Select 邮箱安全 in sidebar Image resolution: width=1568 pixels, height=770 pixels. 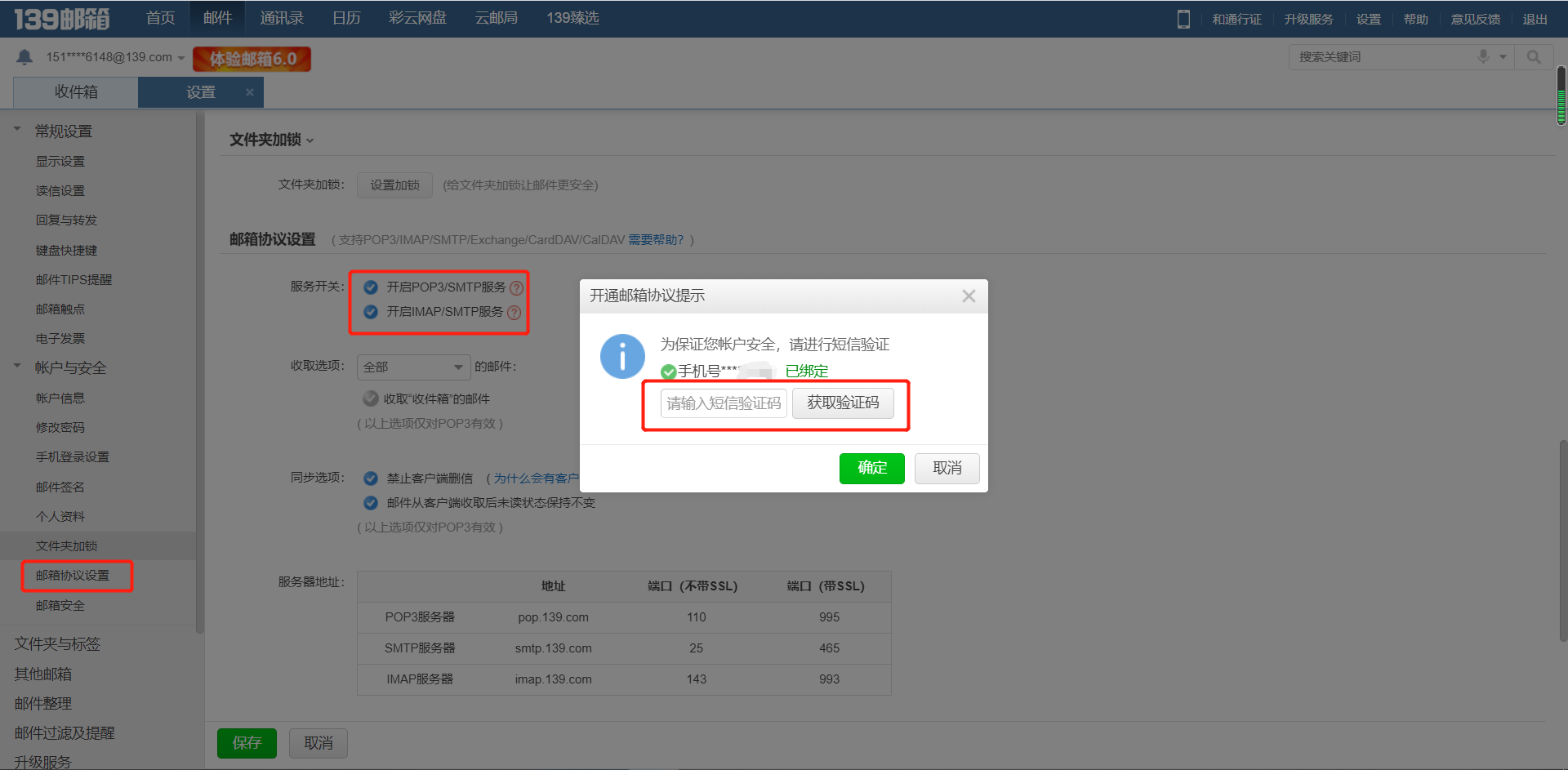click(60, 606)
